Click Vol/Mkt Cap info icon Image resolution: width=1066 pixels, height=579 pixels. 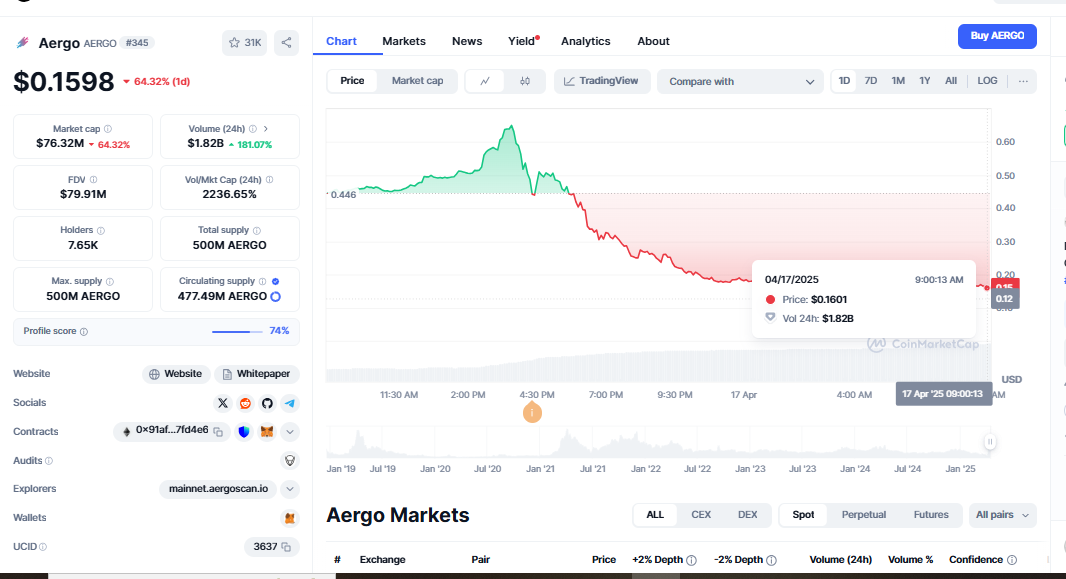(269, 180)
